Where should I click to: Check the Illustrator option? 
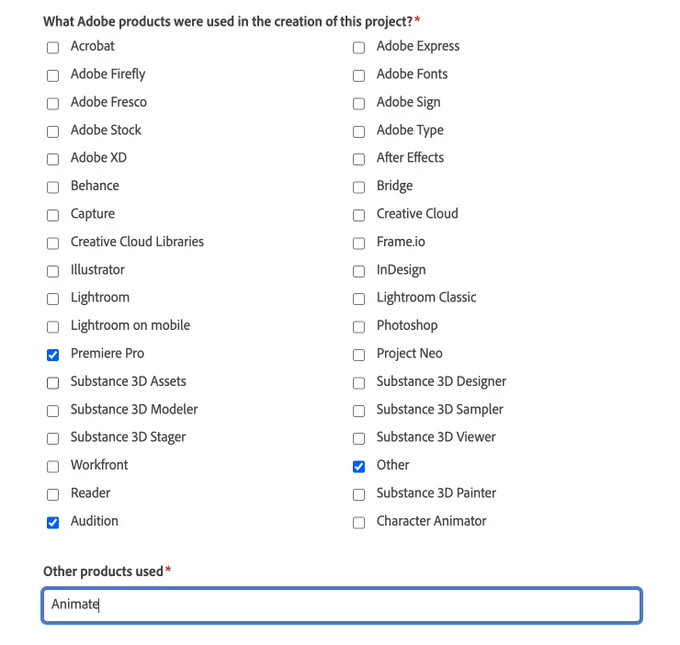[x=53, y=271]
